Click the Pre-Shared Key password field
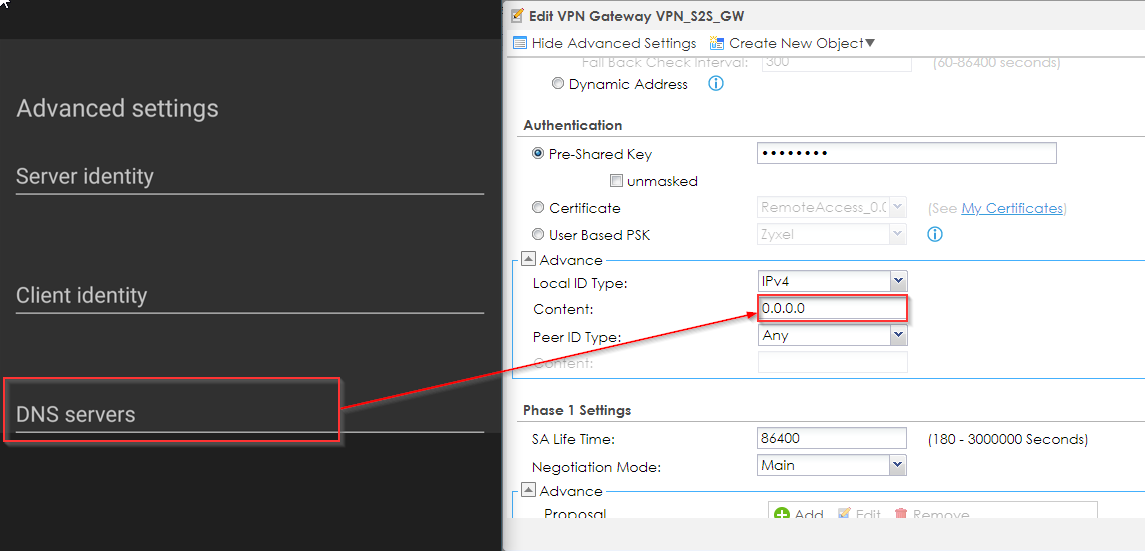Image resolution: width=1145 pixels, height=551 pixels. pos(906,153)
